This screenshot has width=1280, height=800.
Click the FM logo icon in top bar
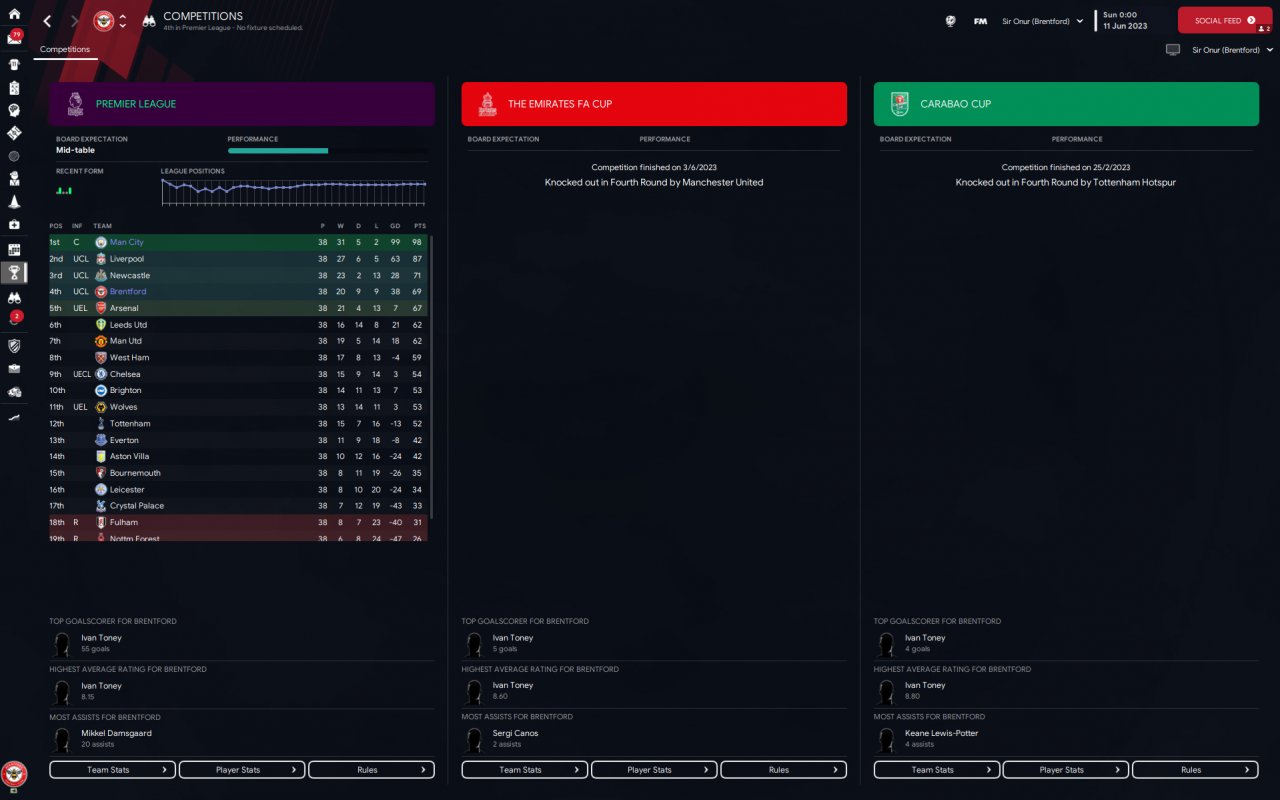[x=980, y=21]
